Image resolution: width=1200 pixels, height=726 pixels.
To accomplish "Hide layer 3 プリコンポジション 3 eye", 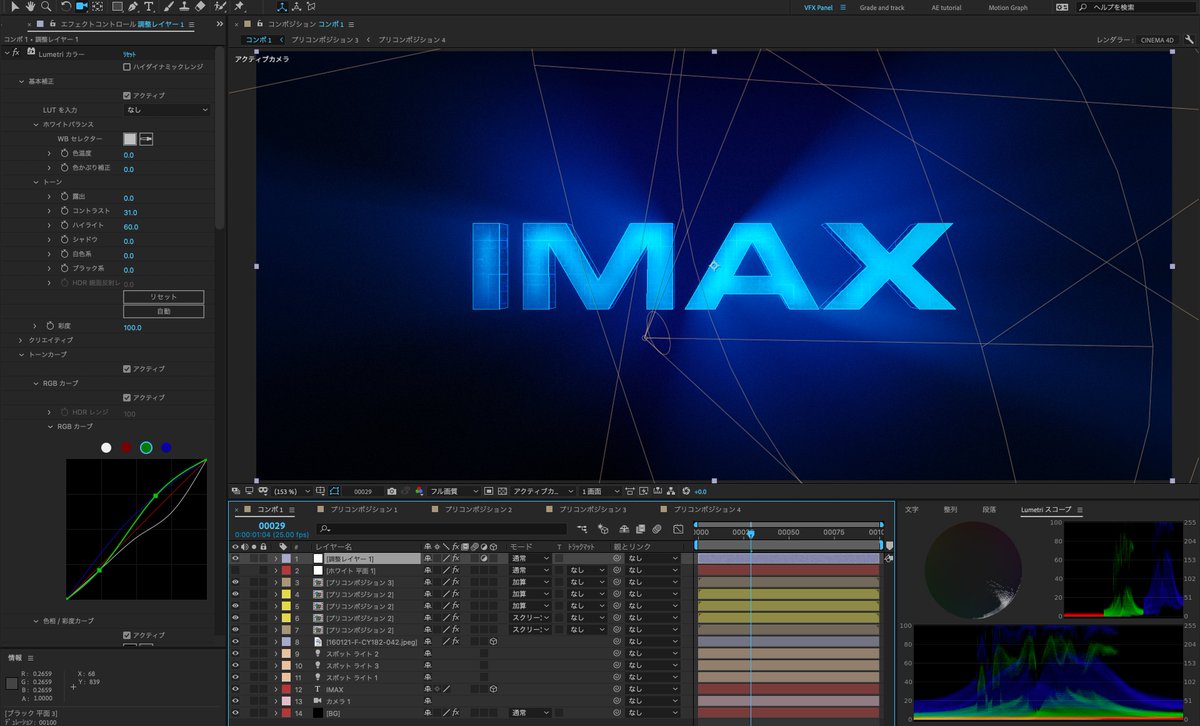I will pos(236,582).
